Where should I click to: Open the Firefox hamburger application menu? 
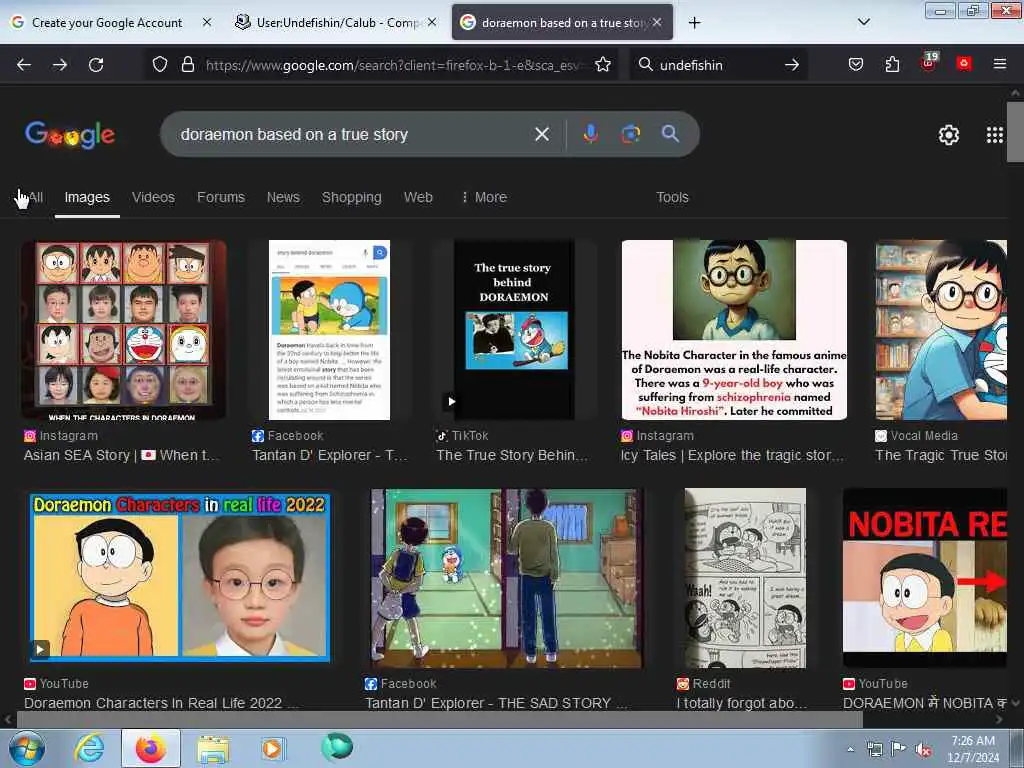(x=1000, y=64)
